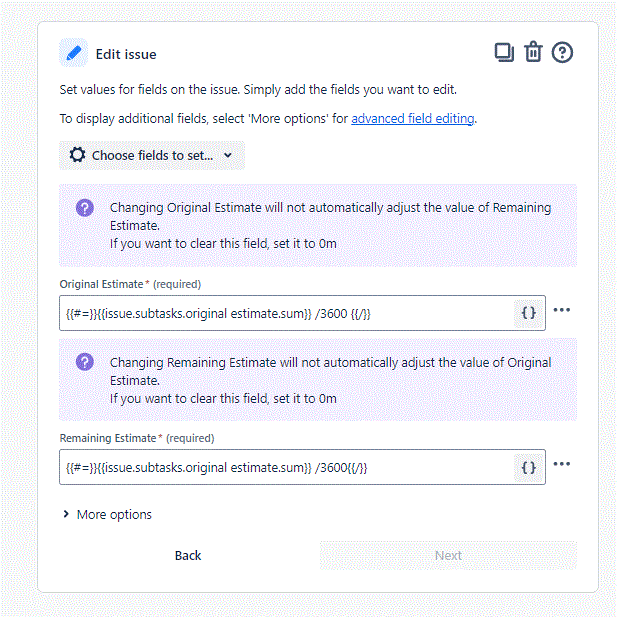Screen dimensions: 617x617
Task: Open smart value picker for Original Estimate
Action: [529, 313]
